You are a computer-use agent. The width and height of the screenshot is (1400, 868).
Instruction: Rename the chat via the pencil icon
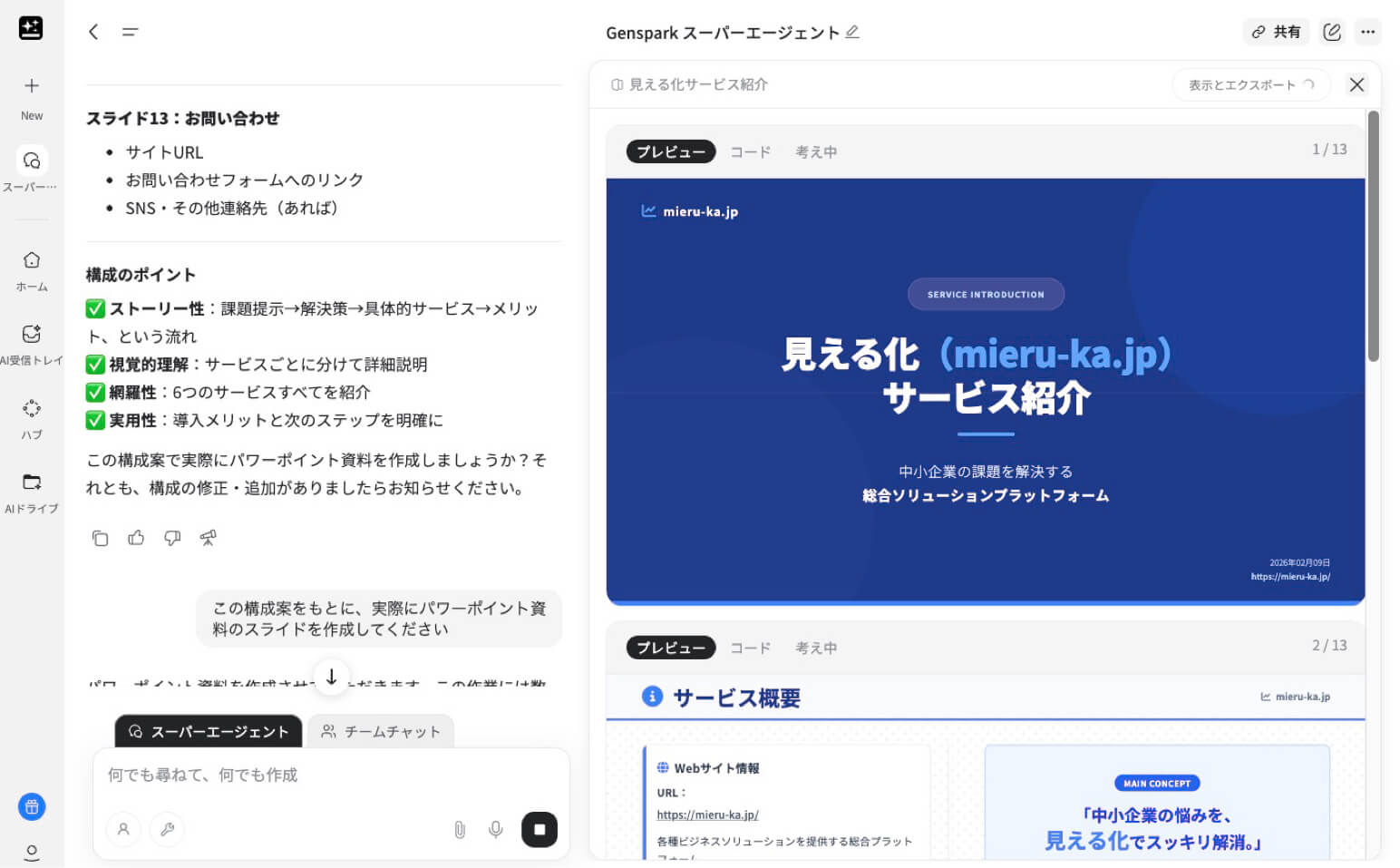coord(851,32)
